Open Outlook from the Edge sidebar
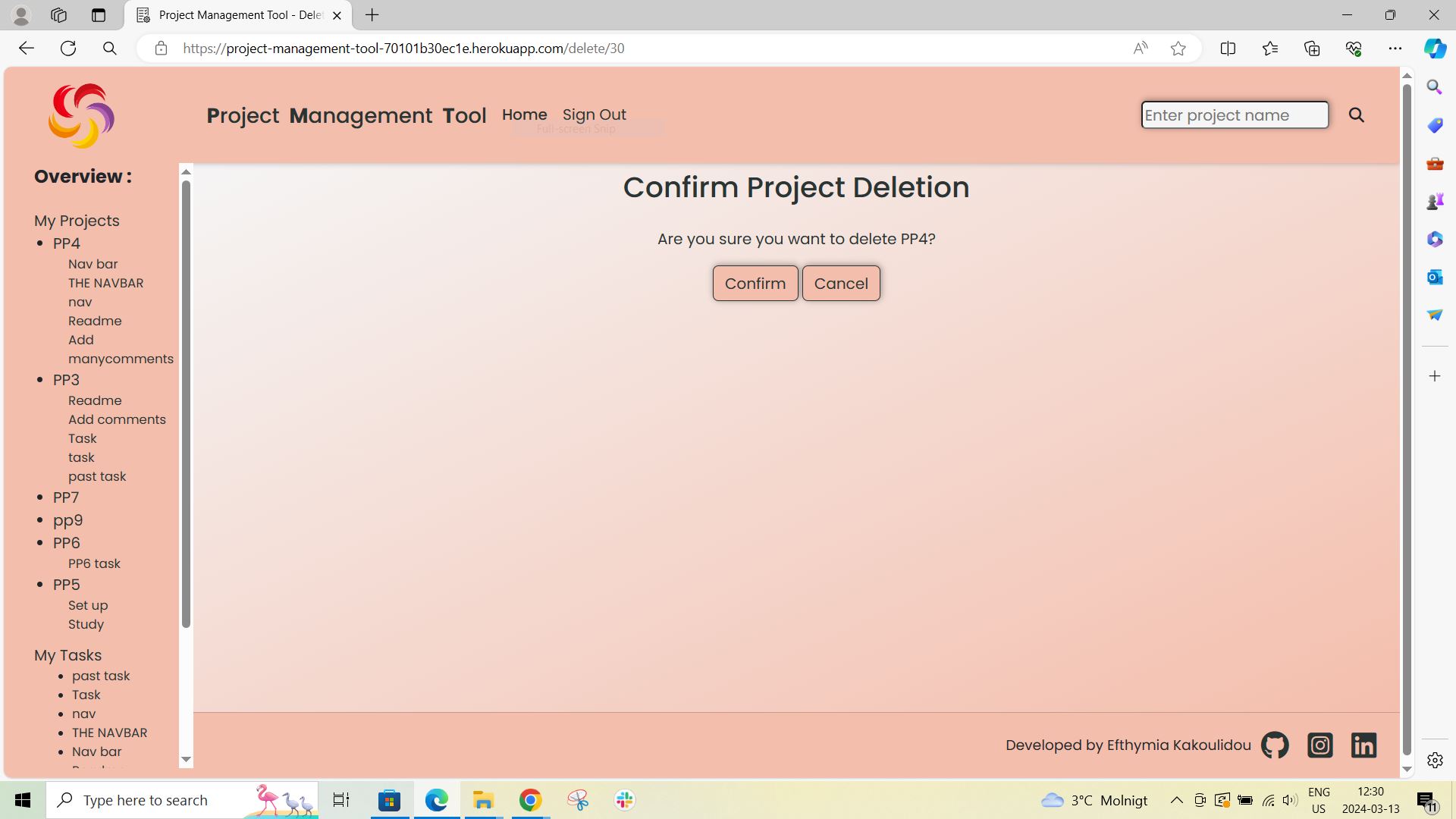Image resolution: width=1456 pixels, height=819 pixels. point(1434,277)
